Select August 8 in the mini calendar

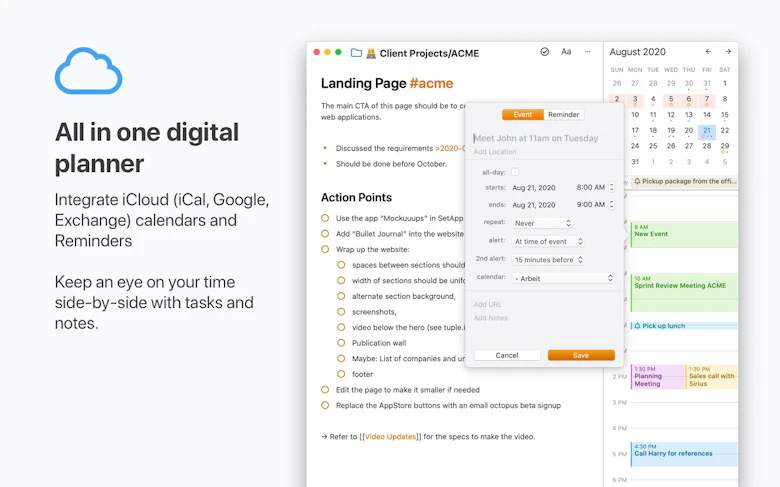click(x=725, y=99)
